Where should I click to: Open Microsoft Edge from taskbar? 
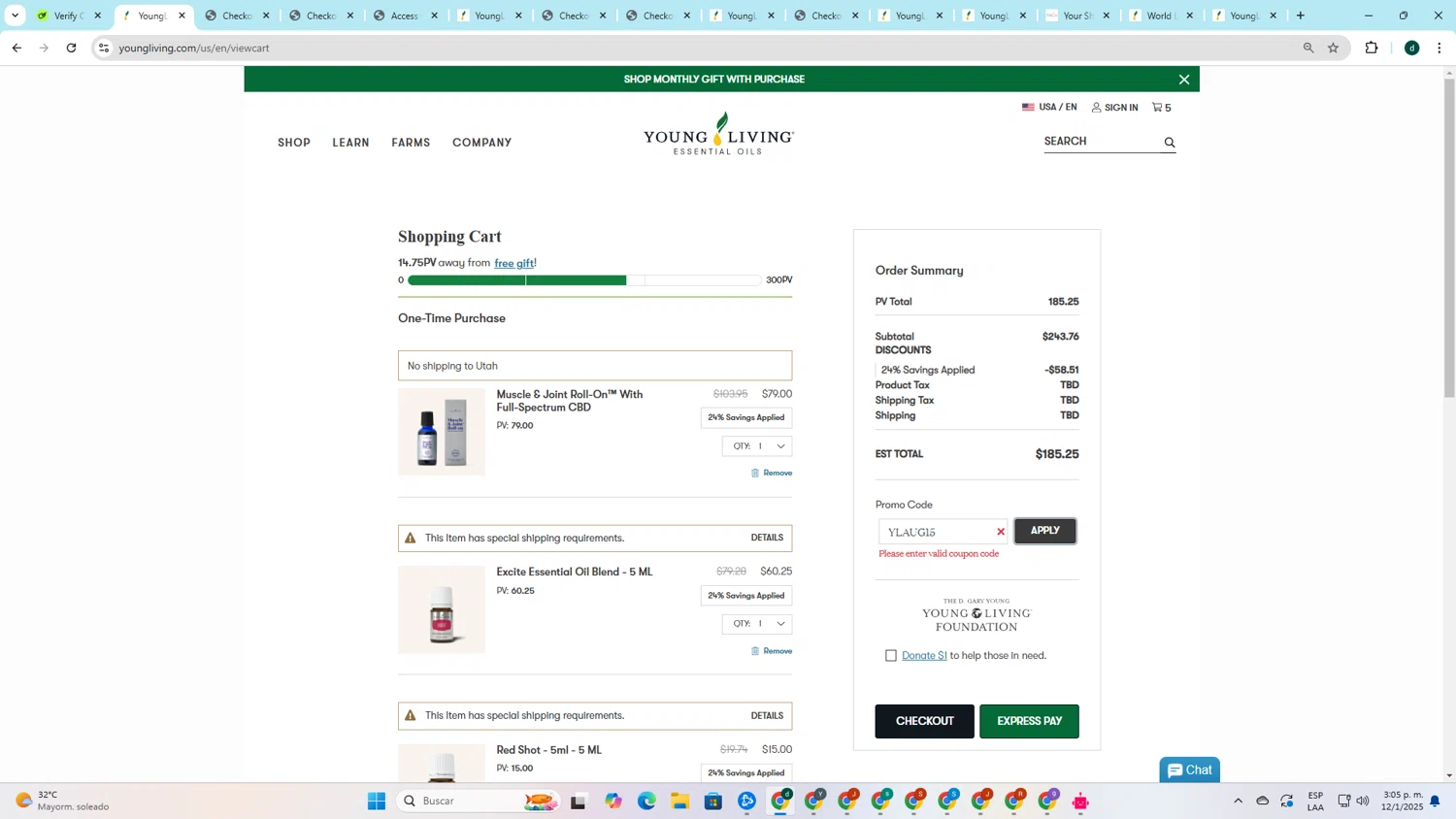[646, 801]
